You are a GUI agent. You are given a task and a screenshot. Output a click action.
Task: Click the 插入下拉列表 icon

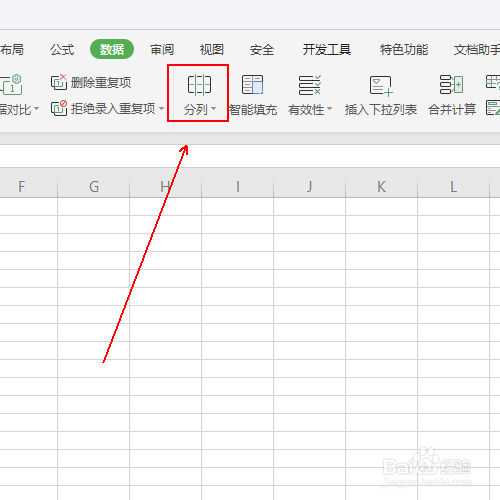381,86
